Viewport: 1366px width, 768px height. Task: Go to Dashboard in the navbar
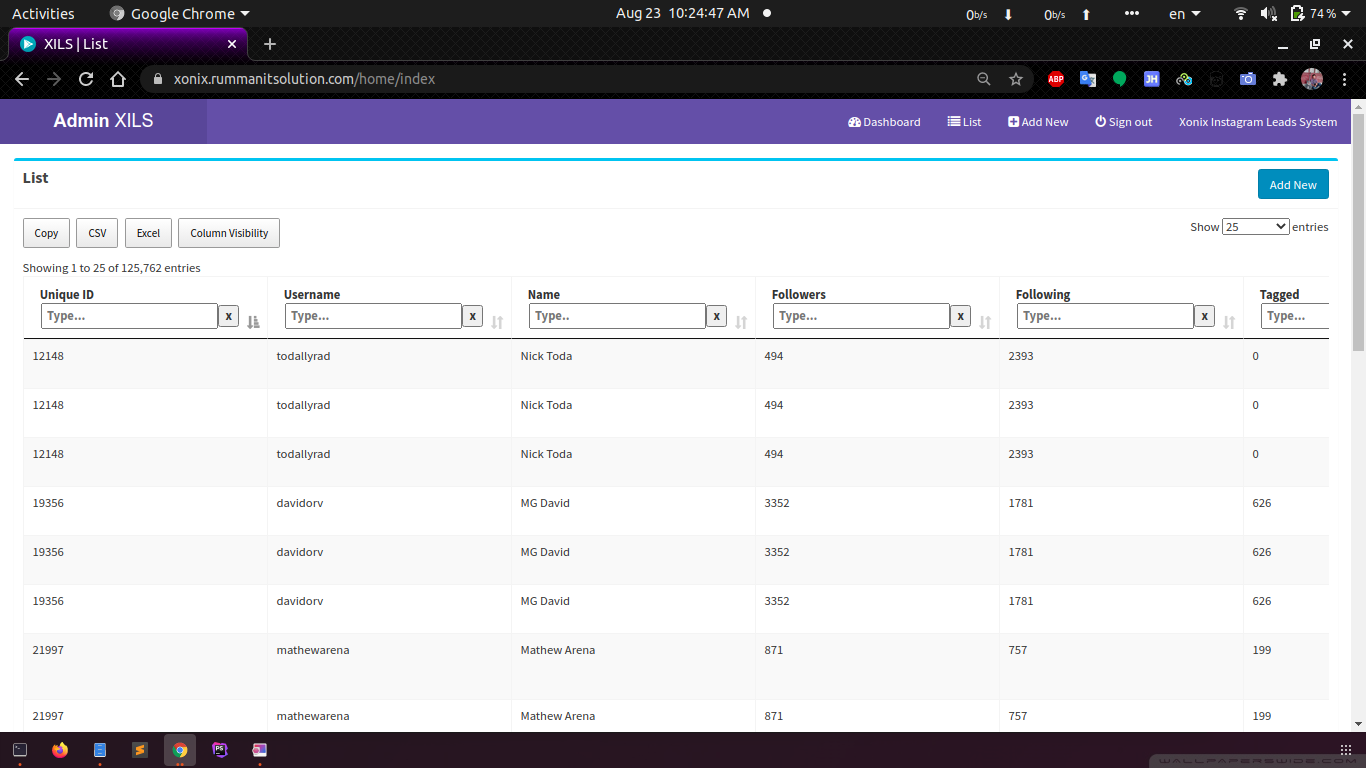[x=884, y=122]
